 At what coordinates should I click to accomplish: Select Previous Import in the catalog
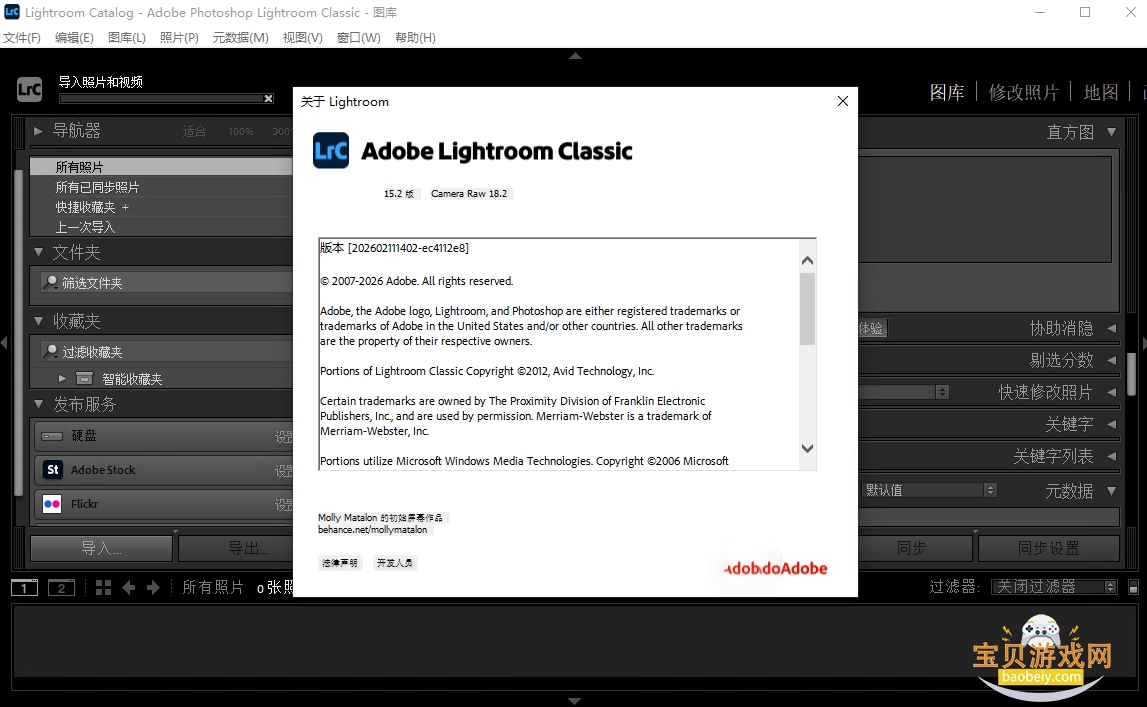[x=162, y=227]
